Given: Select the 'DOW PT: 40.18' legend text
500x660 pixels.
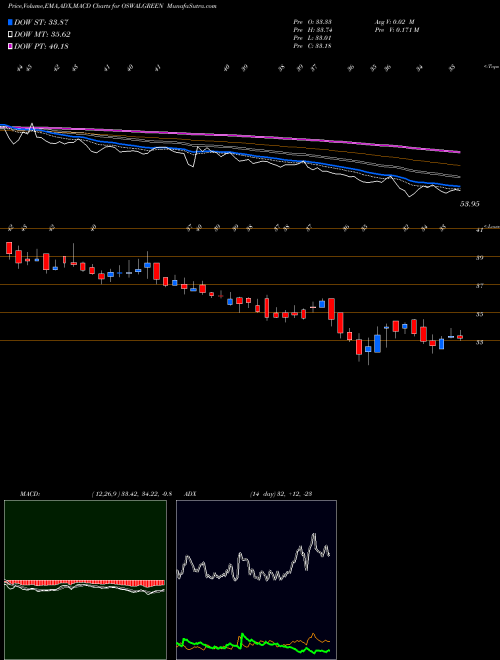Looking at the screenshot, I should 41,46.
